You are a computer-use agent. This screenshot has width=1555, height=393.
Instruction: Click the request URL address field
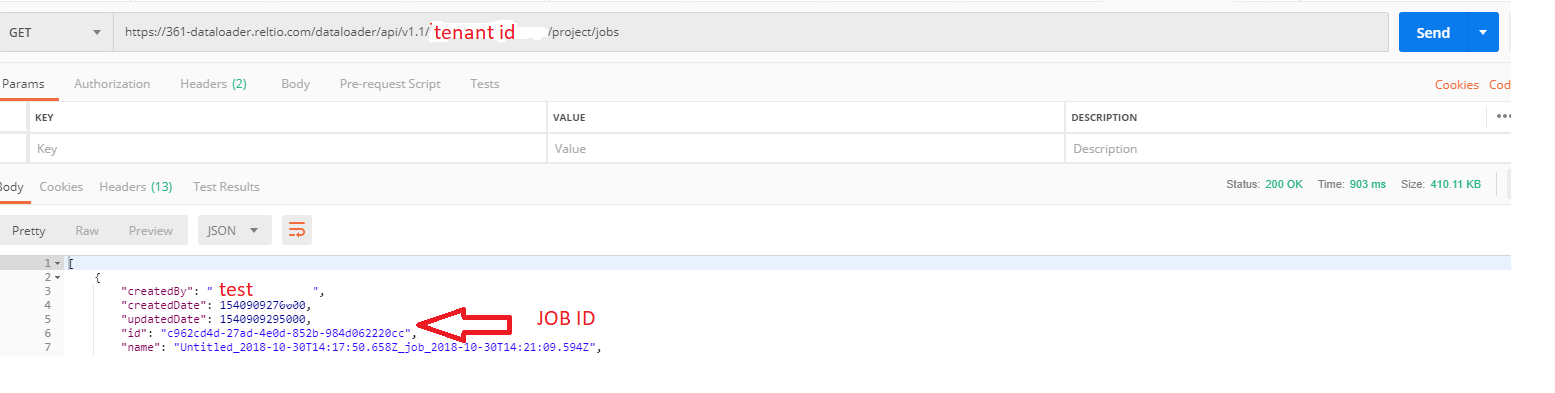click(751, 32)
